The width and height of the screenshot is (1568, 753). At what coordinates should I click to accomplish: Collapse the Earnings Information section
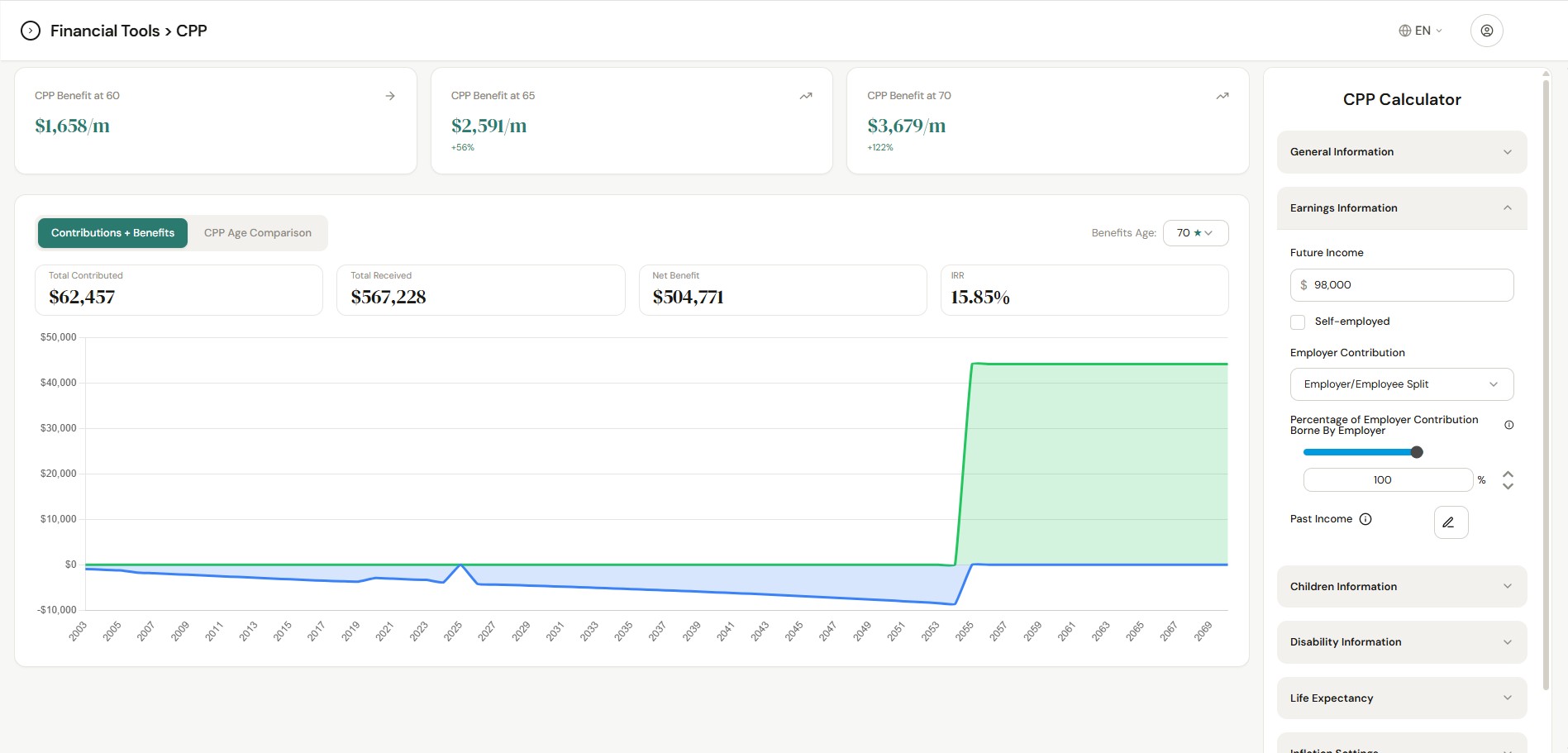[1402, 208]
